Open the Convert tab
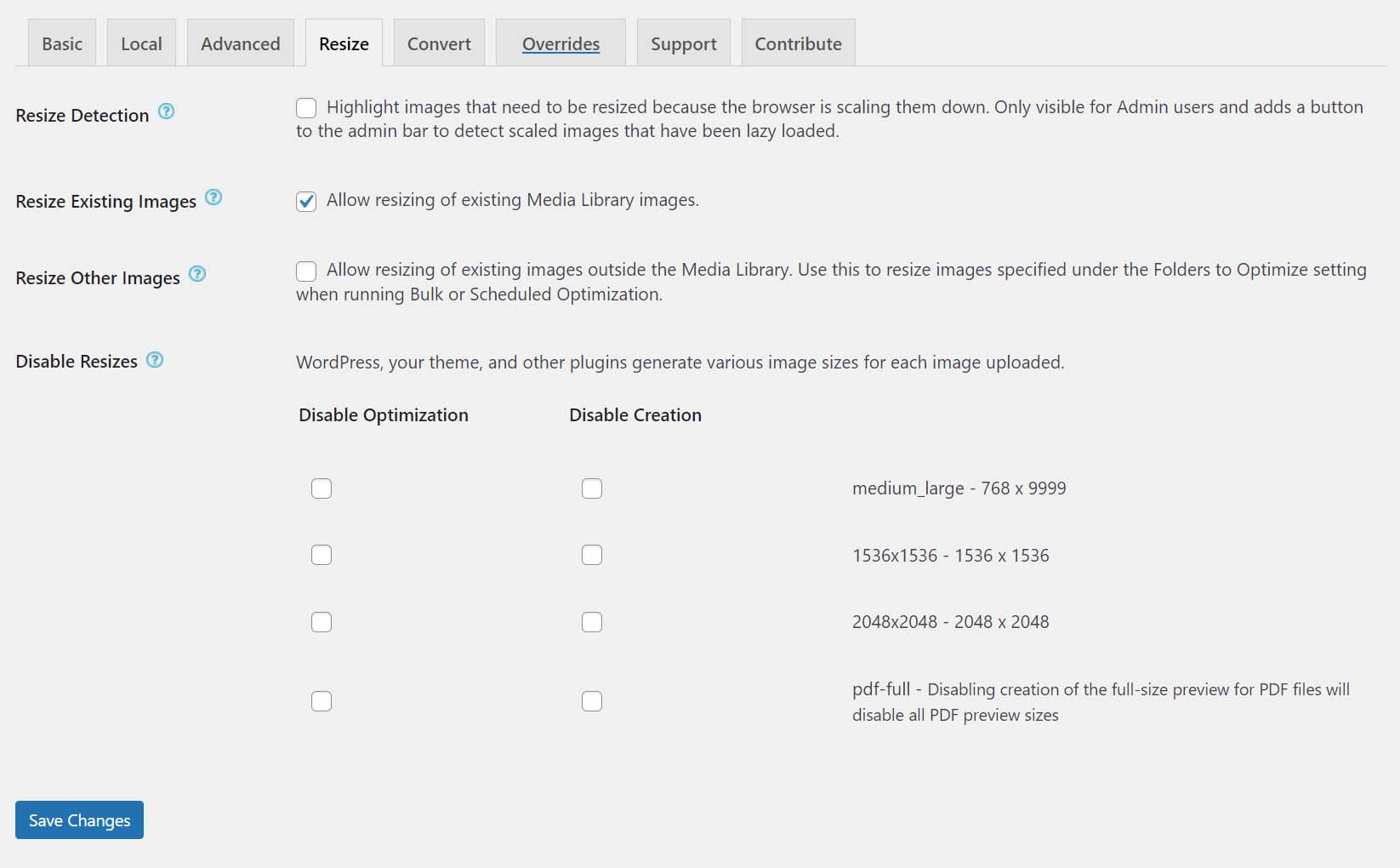Viewport: 1400px width, 868px height. 438,42
